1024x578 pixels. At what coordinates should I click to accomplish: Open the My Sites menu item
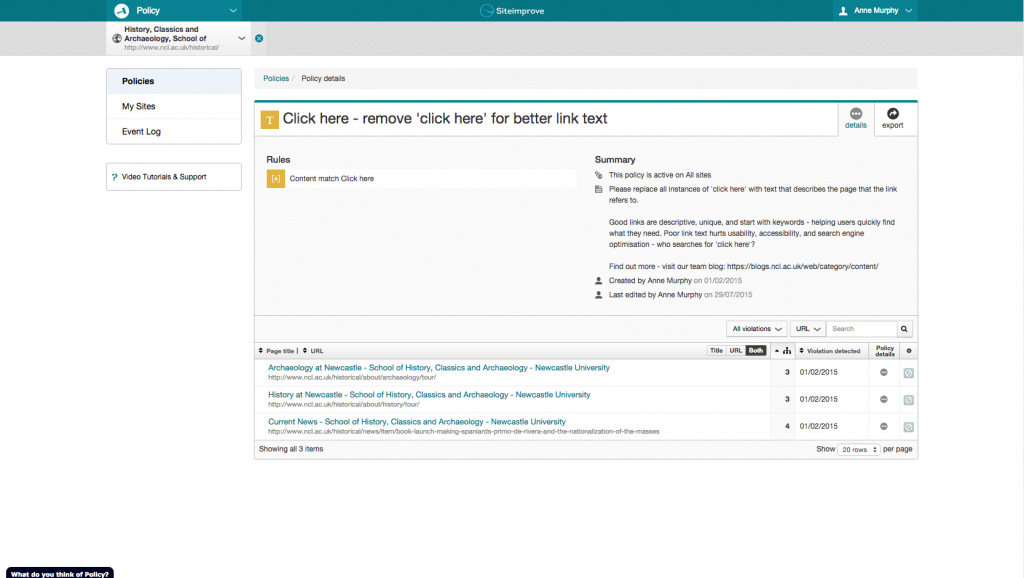tap(139, 106)
